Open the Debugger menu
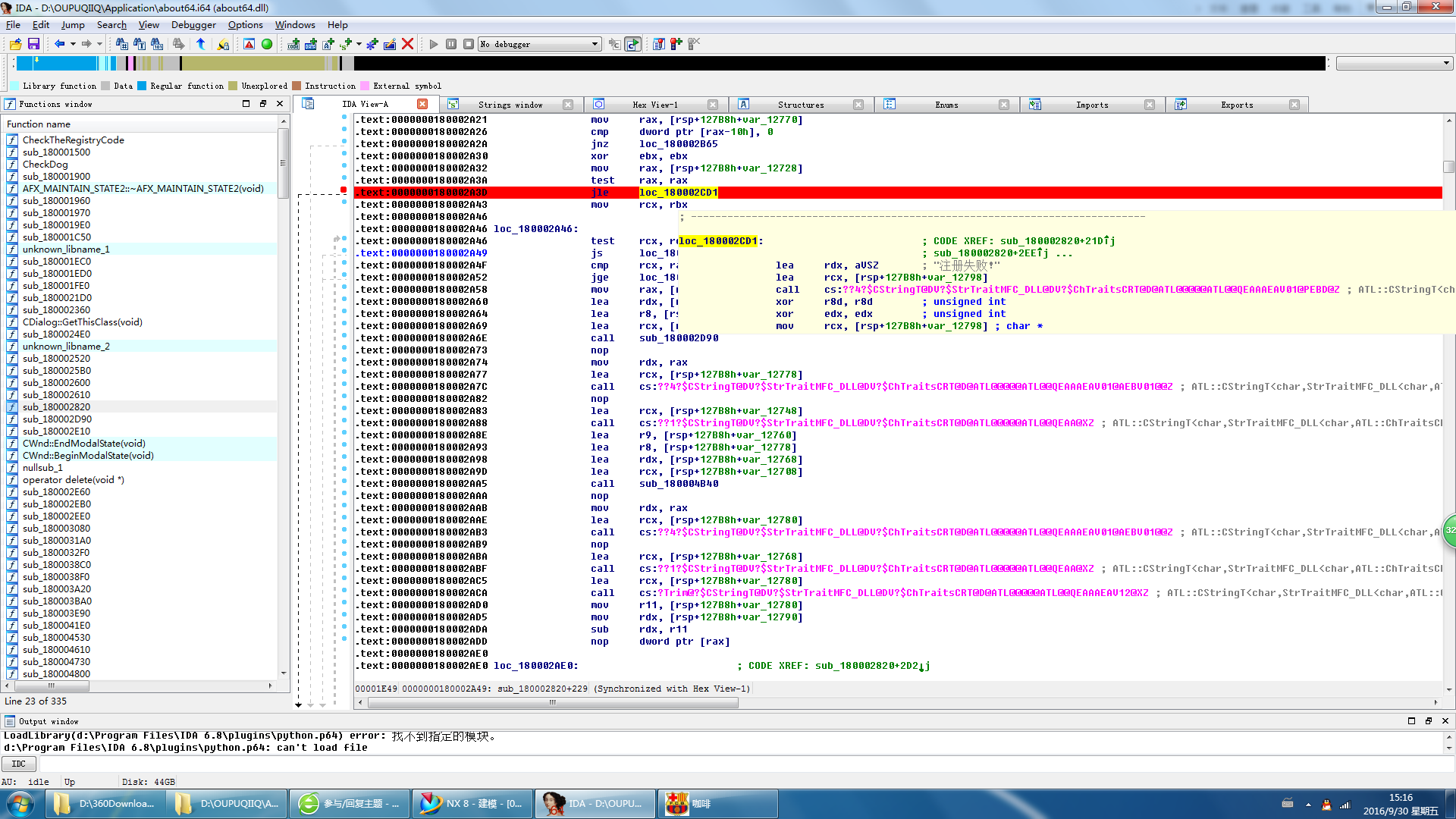The height and width of the screenshot is (819, 1456). click(193, 25)
